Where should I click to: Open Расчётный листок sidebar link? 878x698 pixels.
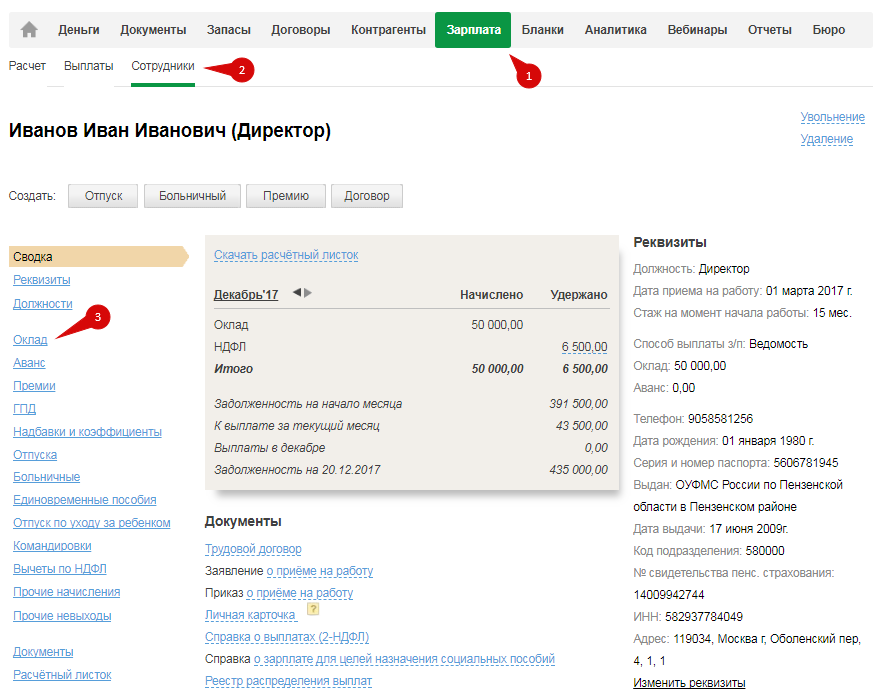click(62, 675)
